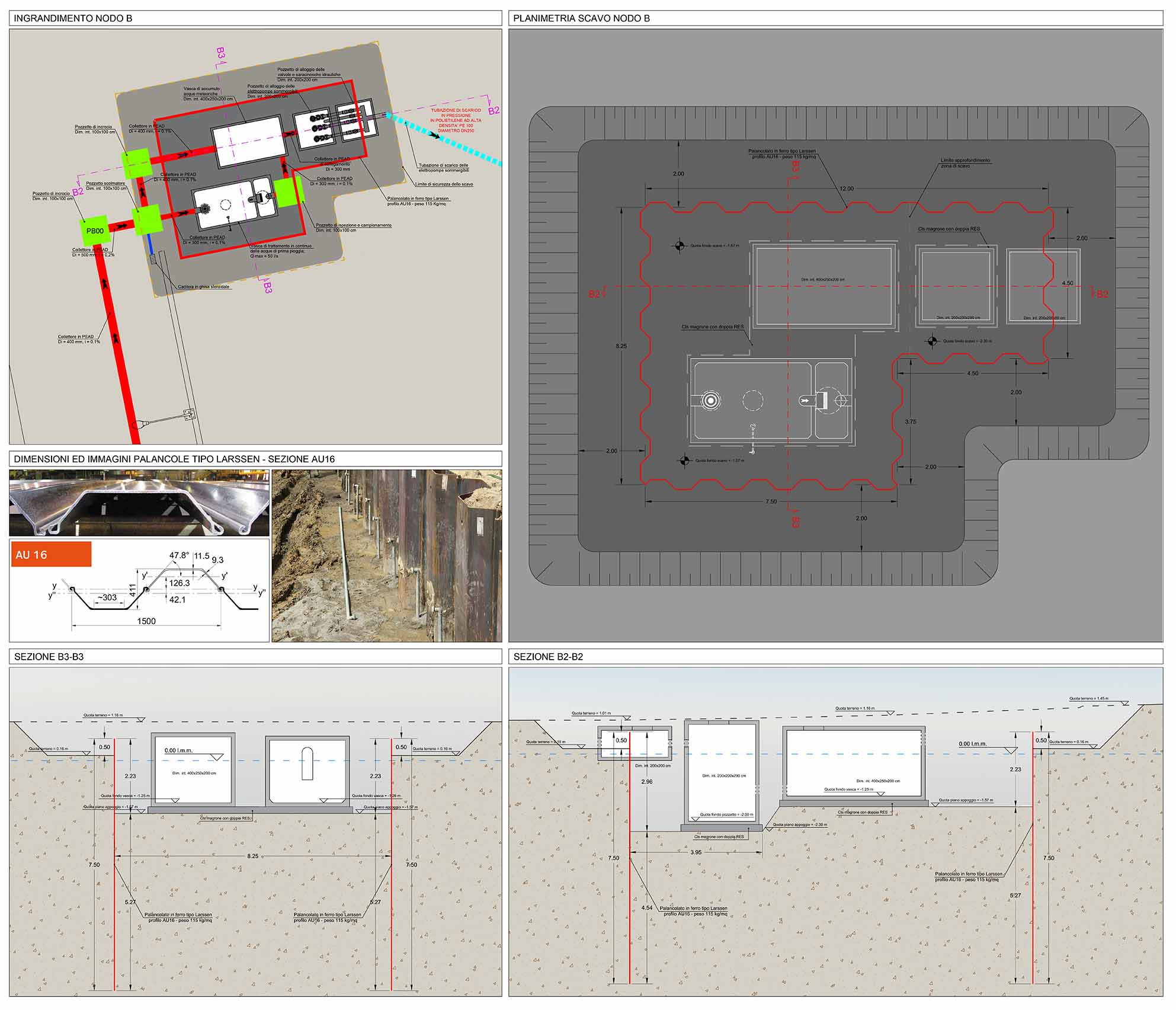Image resolution: width=1176 pixels, height=1010 pixels.
Task: Click the red B2 marker left of the excavation plan
Action: 595,294
